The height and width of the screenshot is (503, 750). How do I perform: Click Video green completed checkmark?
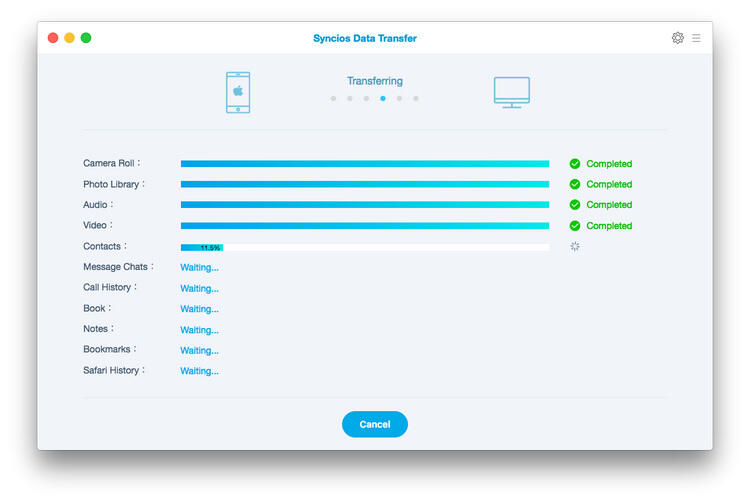[575, 226]
